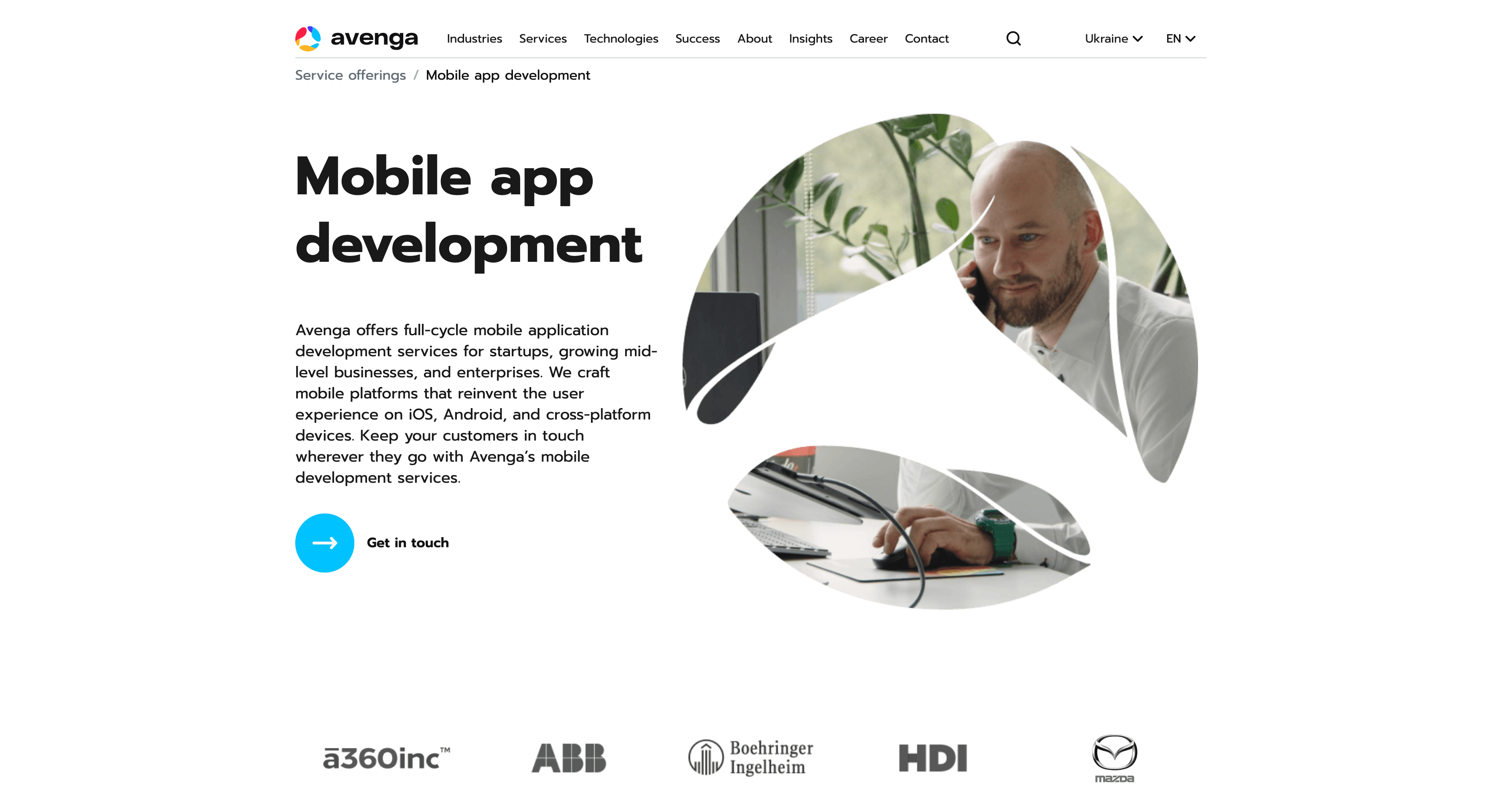Click the arrow icon on Get in touch button
Image resolution: width=1506 pixels, height=812 pixels.
(x=325, y=542)
